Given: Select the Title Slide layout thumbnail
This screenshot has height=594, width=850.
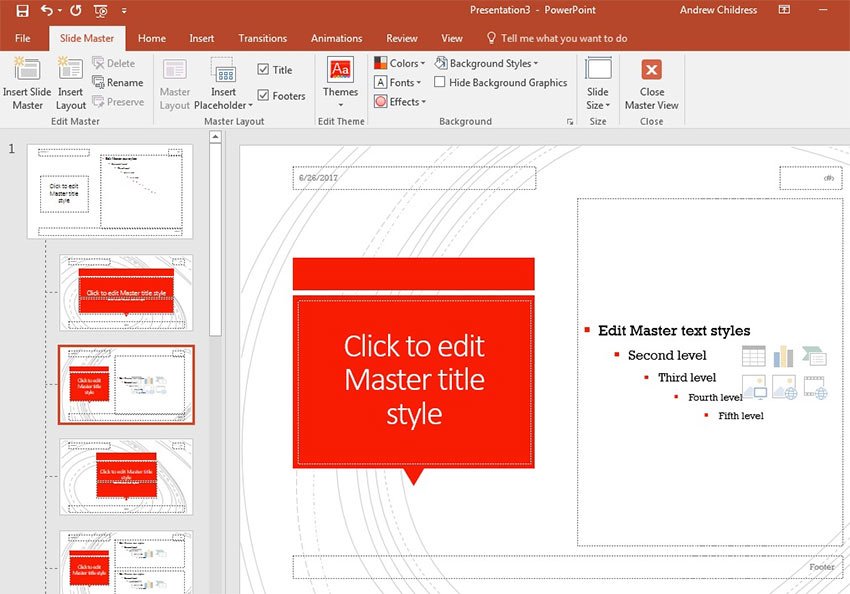Looking at the screenshot, I should point(126,293).
